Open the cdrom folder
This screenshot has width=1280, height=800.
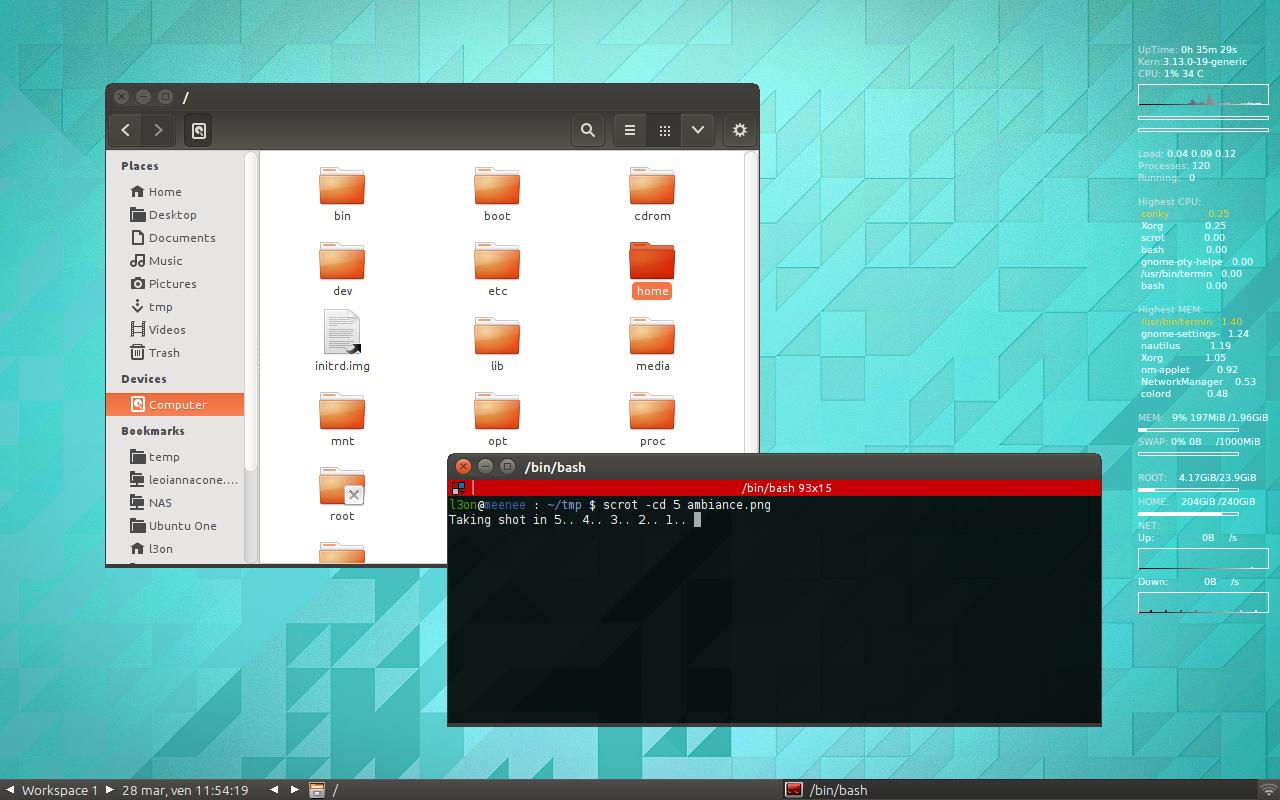click(x=652, y=195)
